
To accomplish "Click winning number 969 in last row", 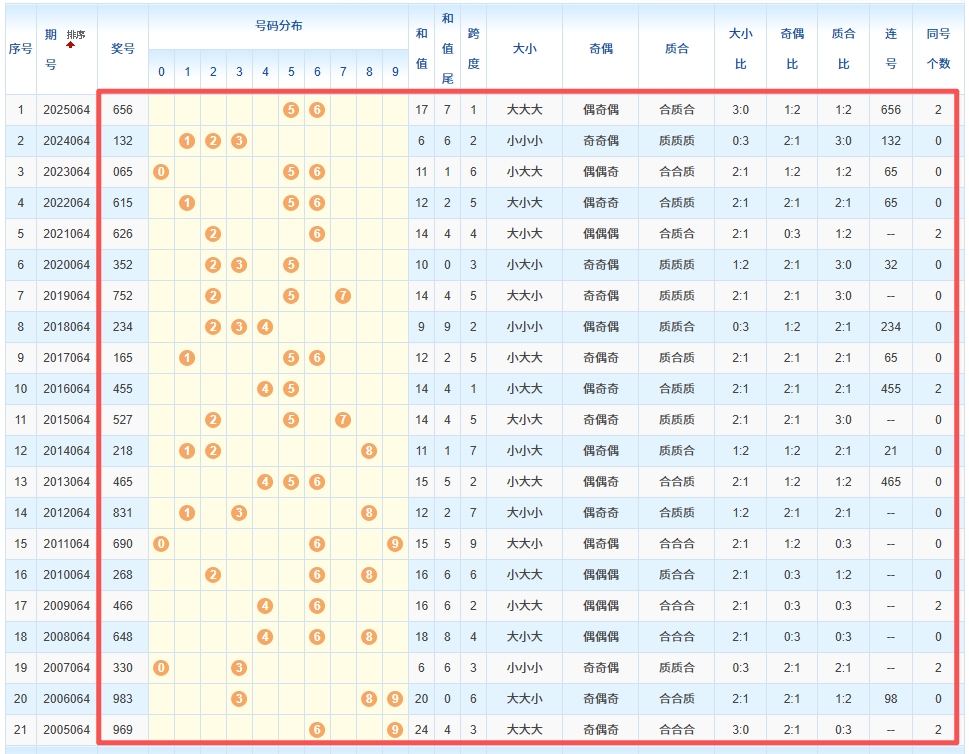I will [x=123, y=730].
